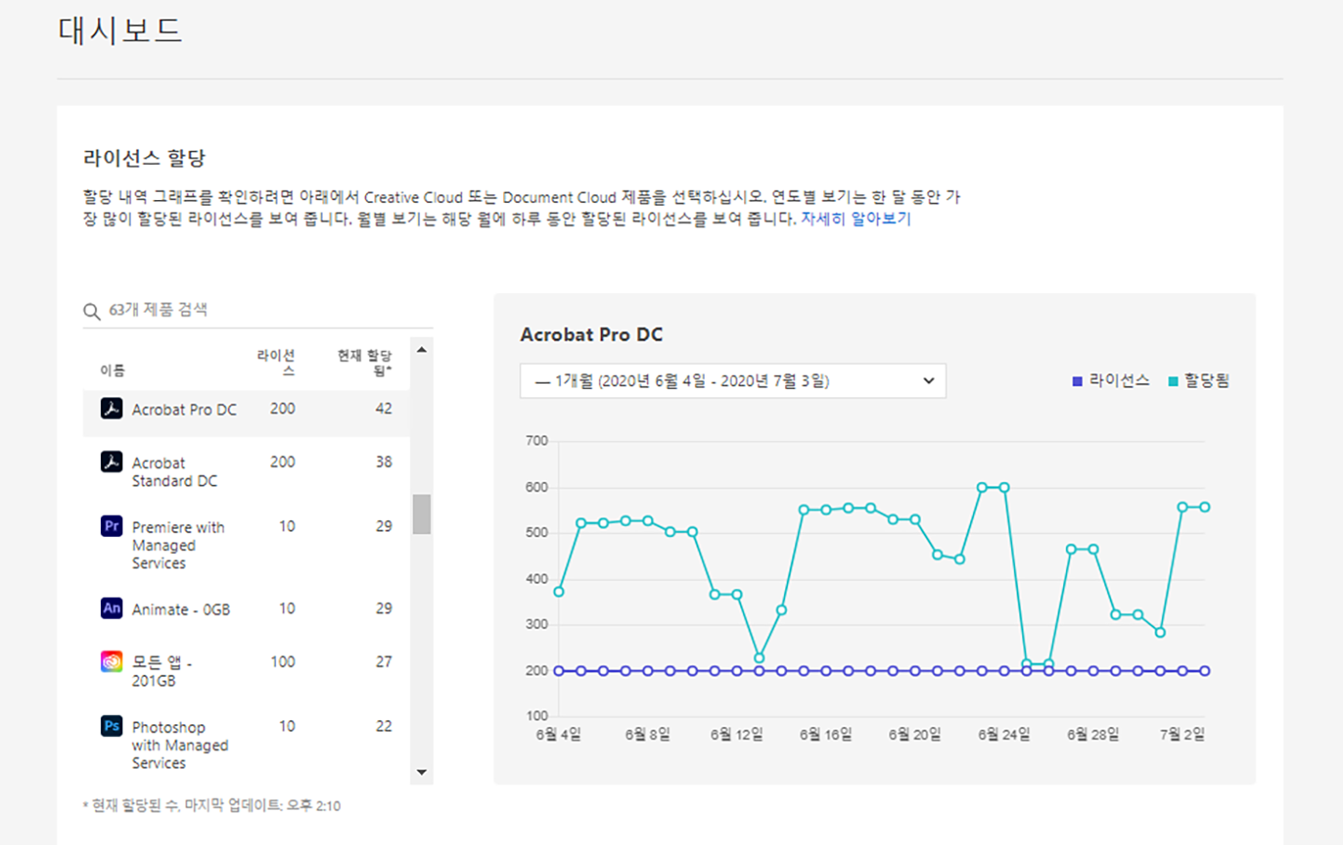Select the Acrobat Standard DC row name
The image size is (1343, 845).
pos(174,472)
